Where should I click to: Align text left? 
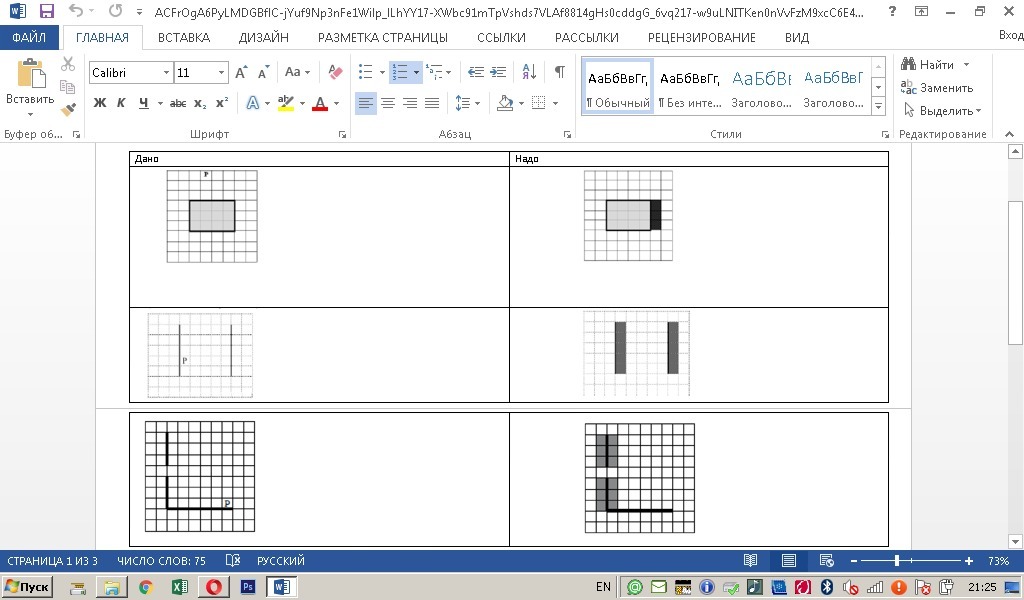366,103
